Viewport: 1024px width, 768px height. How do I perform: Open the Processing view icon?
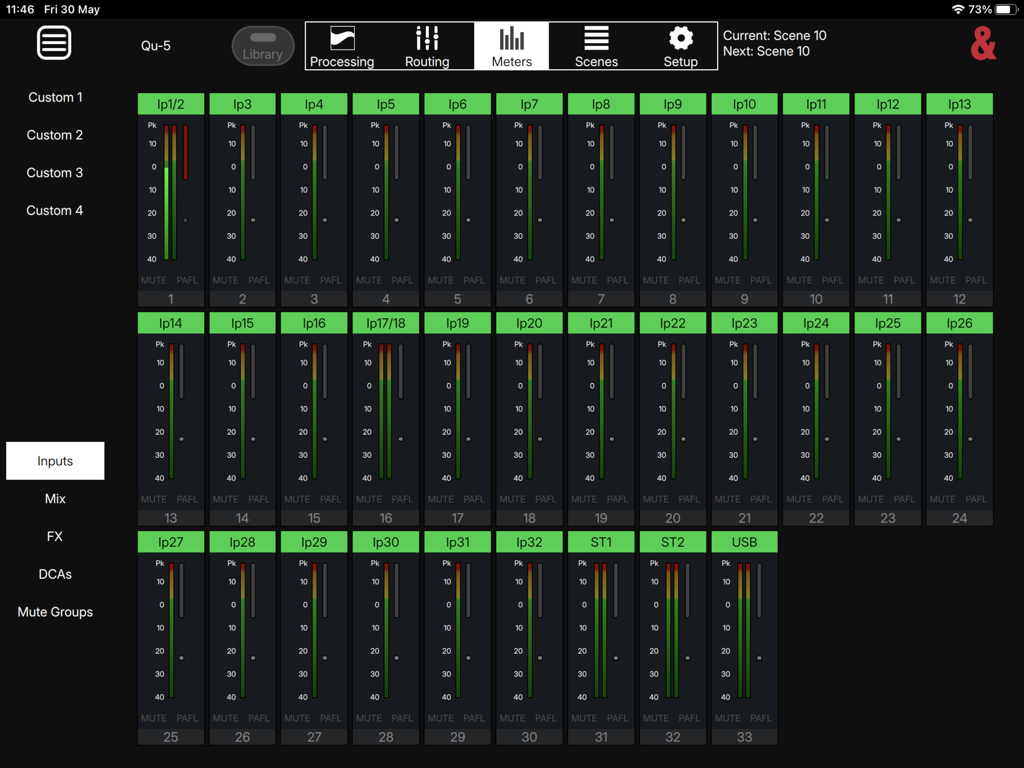[x=342, y=45]
